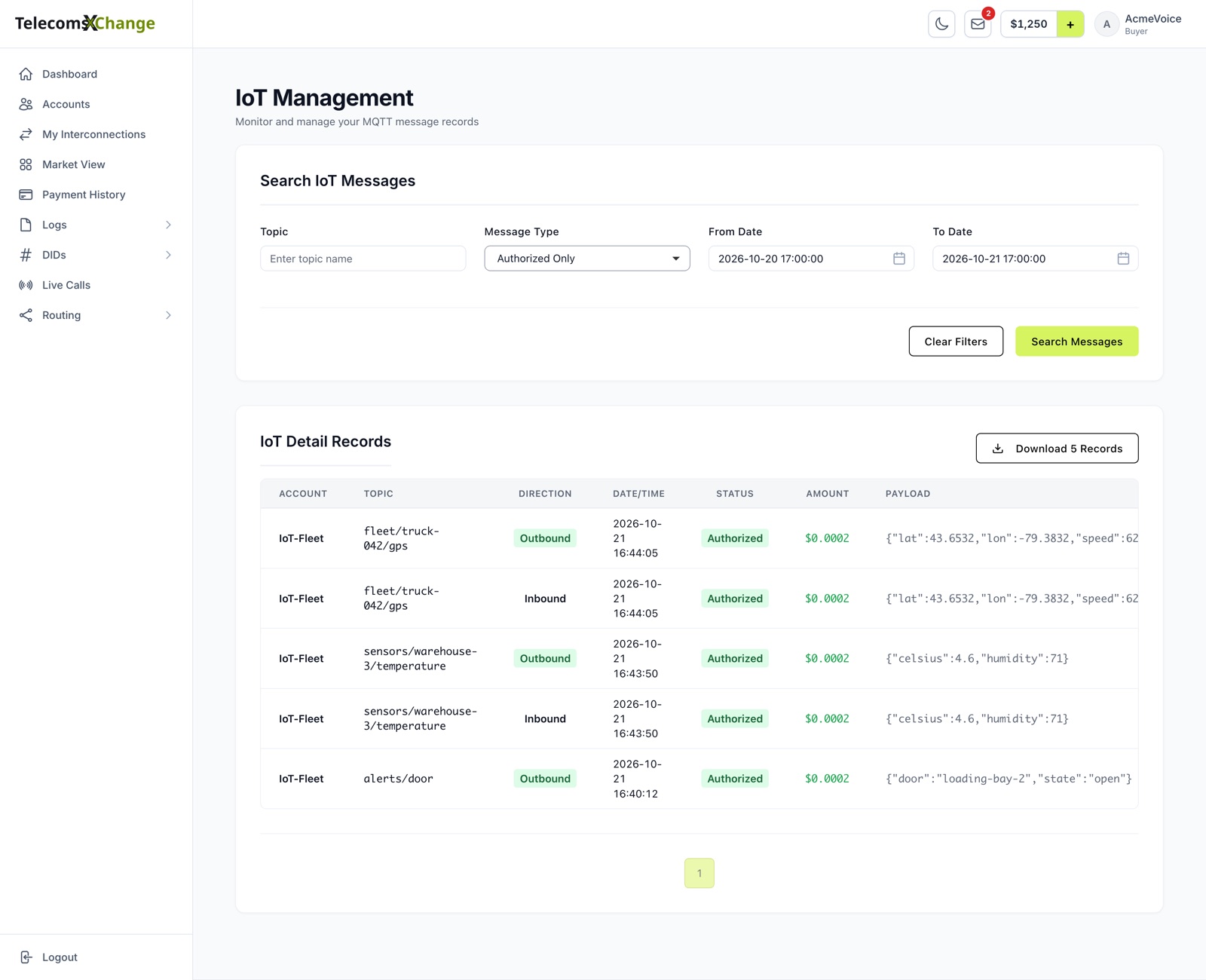Viewport: 1206px width, 980px height.
Task: Click the Logs file icon
Action: click(x=26, y=225)
